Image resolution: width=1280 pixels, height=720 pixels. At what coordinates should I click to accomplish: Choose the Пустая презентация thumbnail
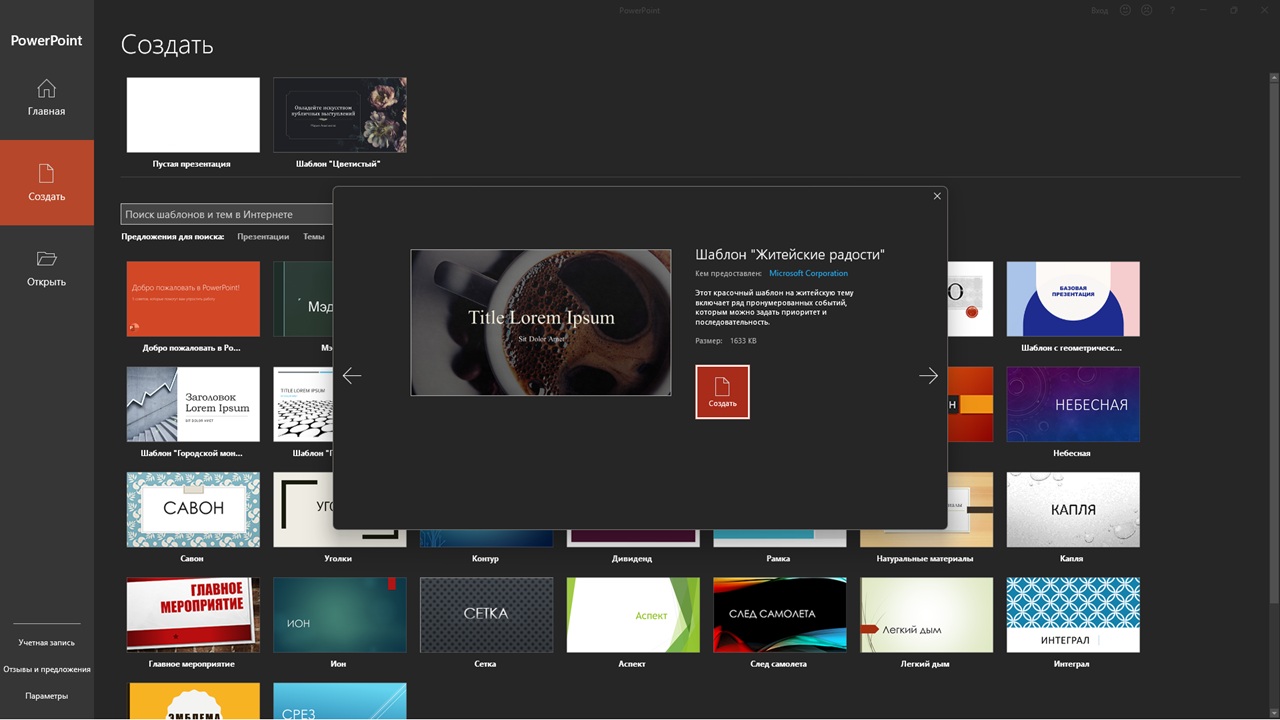click(193, 115)
